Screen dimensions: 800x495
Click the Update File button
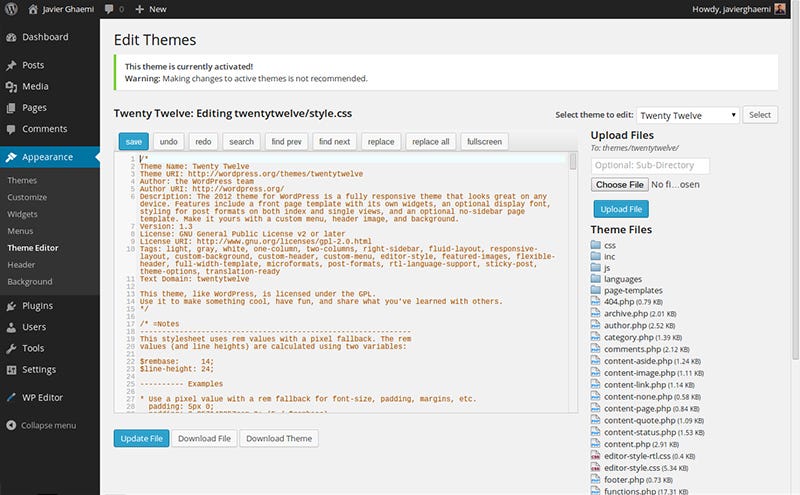[141, 438]
